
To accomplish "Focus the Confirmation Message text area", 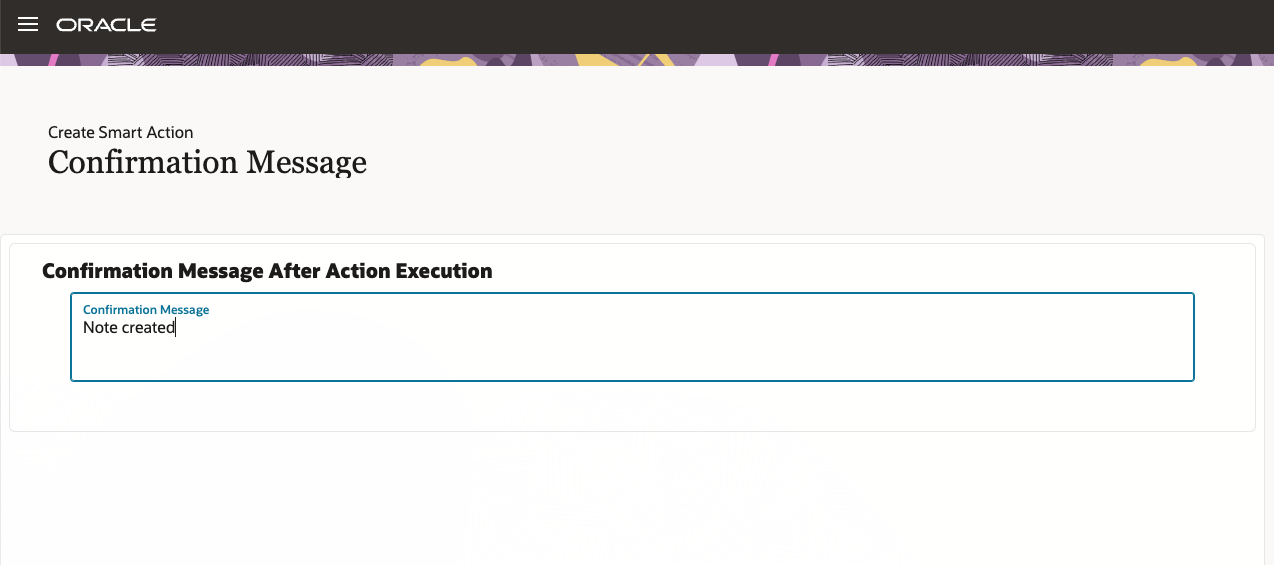I will [x=632, y=337].
